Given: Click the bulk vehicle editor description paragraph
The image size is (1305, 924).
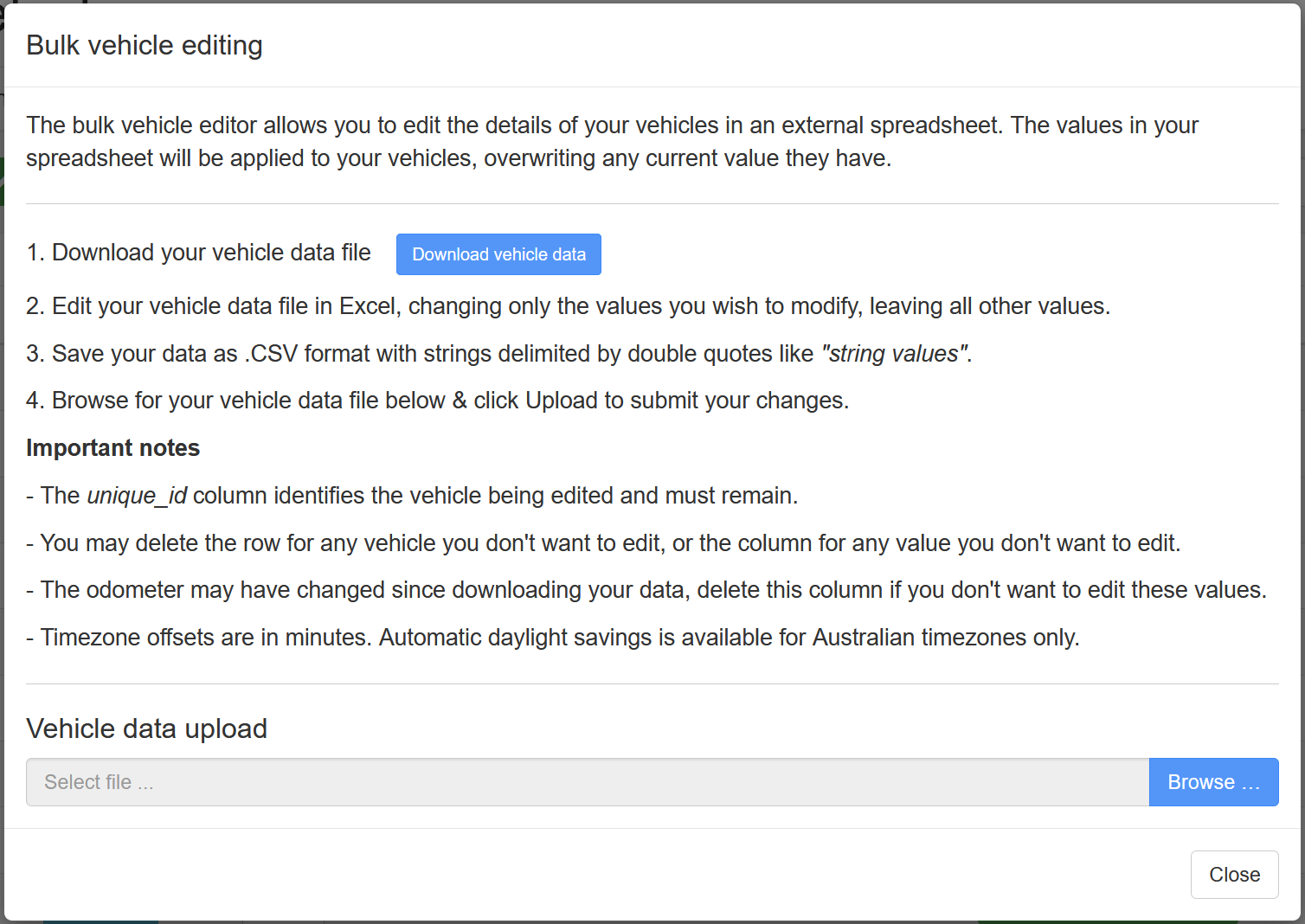Looking at the screenshot, I should pyautogui.click(x=612, y=142).
